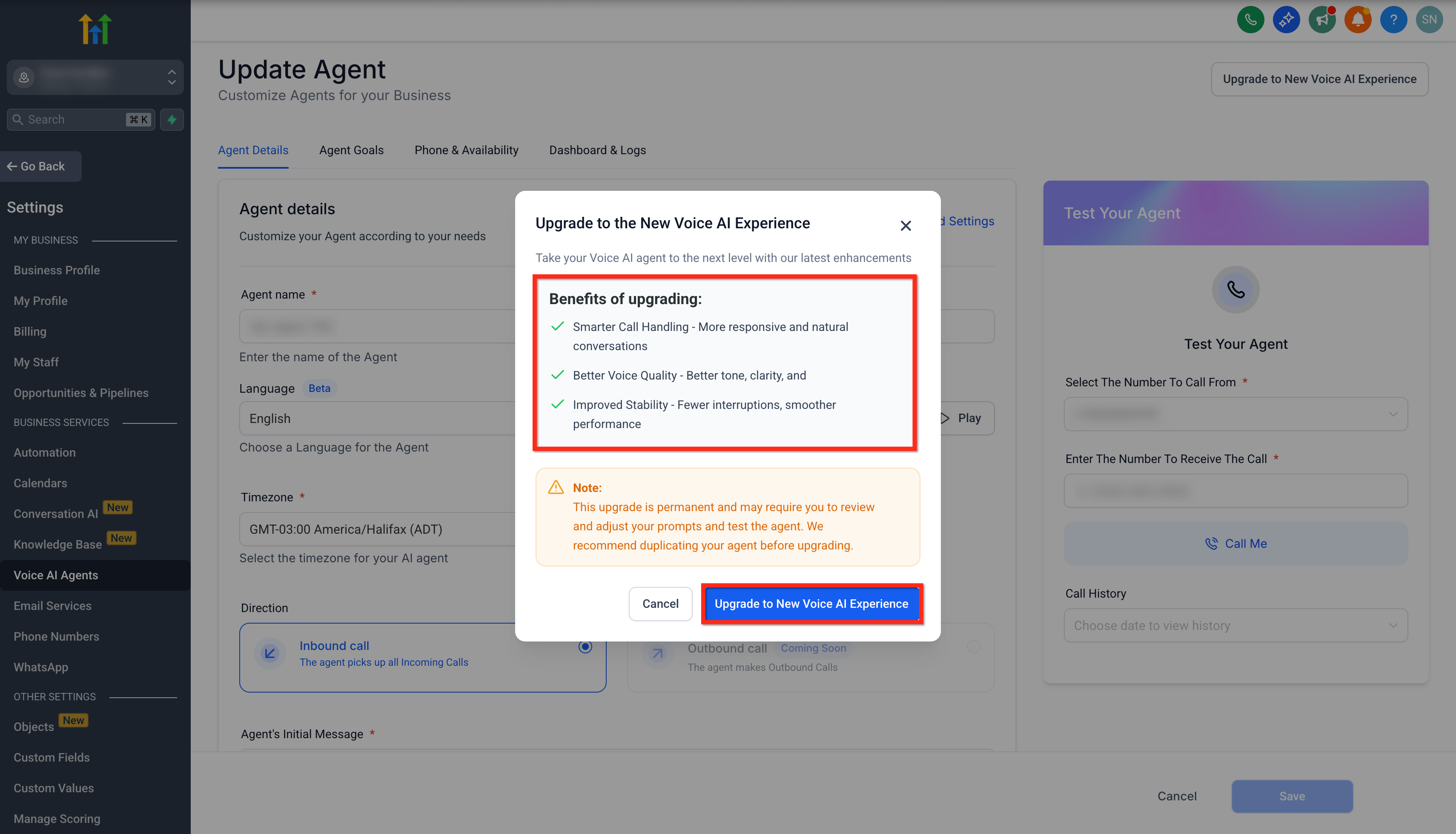
Task: Click the green lightning quick actions icon
Action: coord(172,119)
